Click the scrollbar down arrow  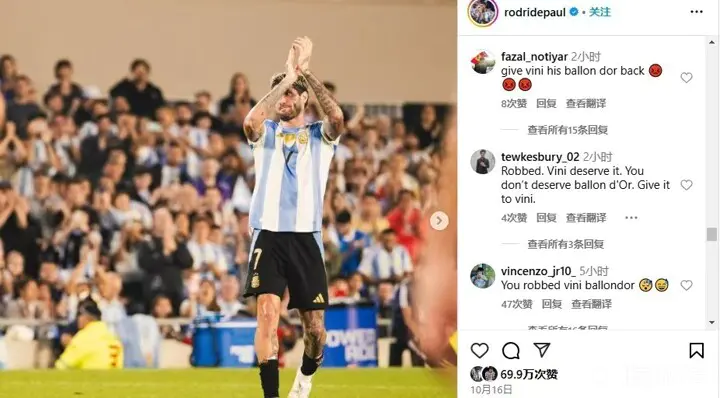(712, 323)
